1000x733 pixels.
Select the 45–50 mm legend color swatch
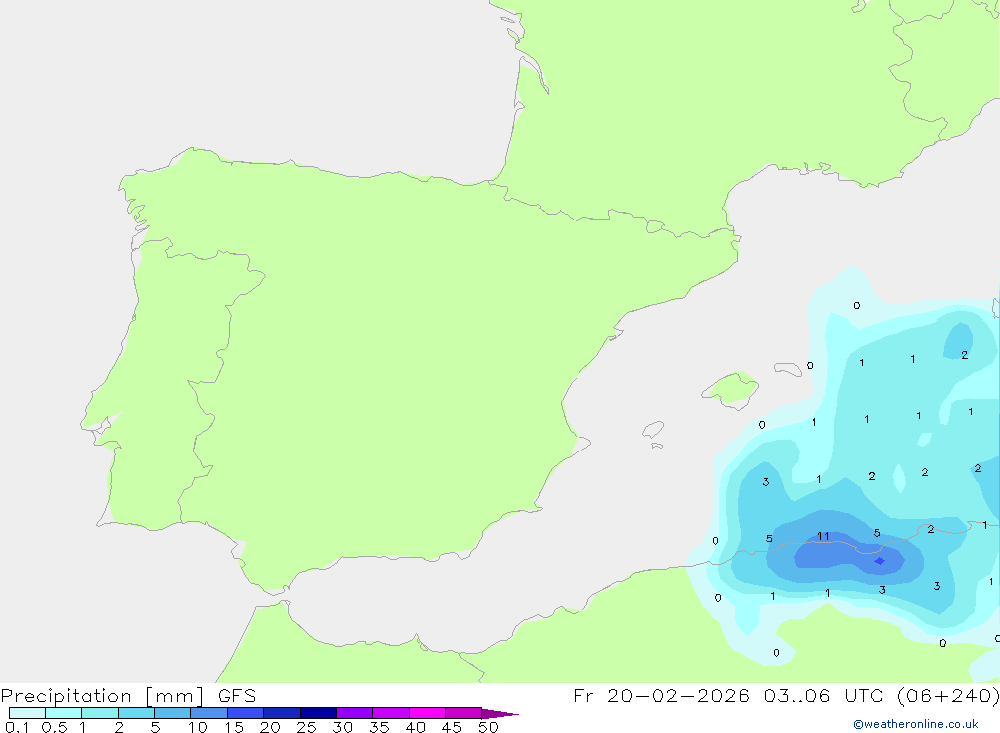(x=464, y=713)
